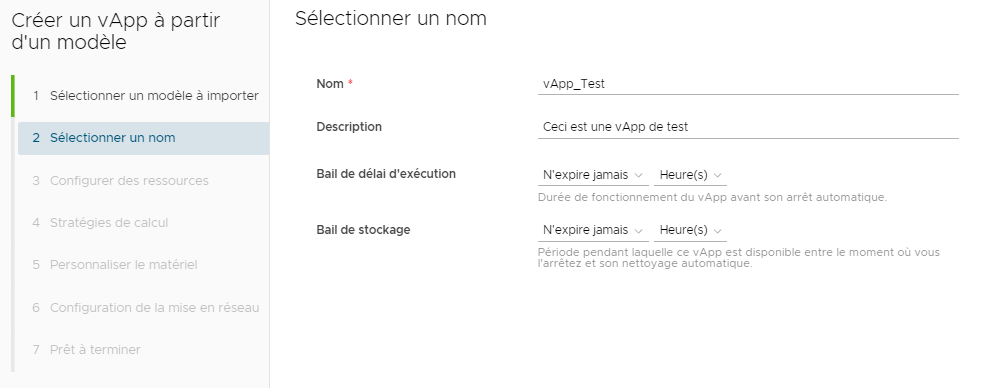Click the Bail de stockage label
Screen dimensions: 989x388
[363, 230]
